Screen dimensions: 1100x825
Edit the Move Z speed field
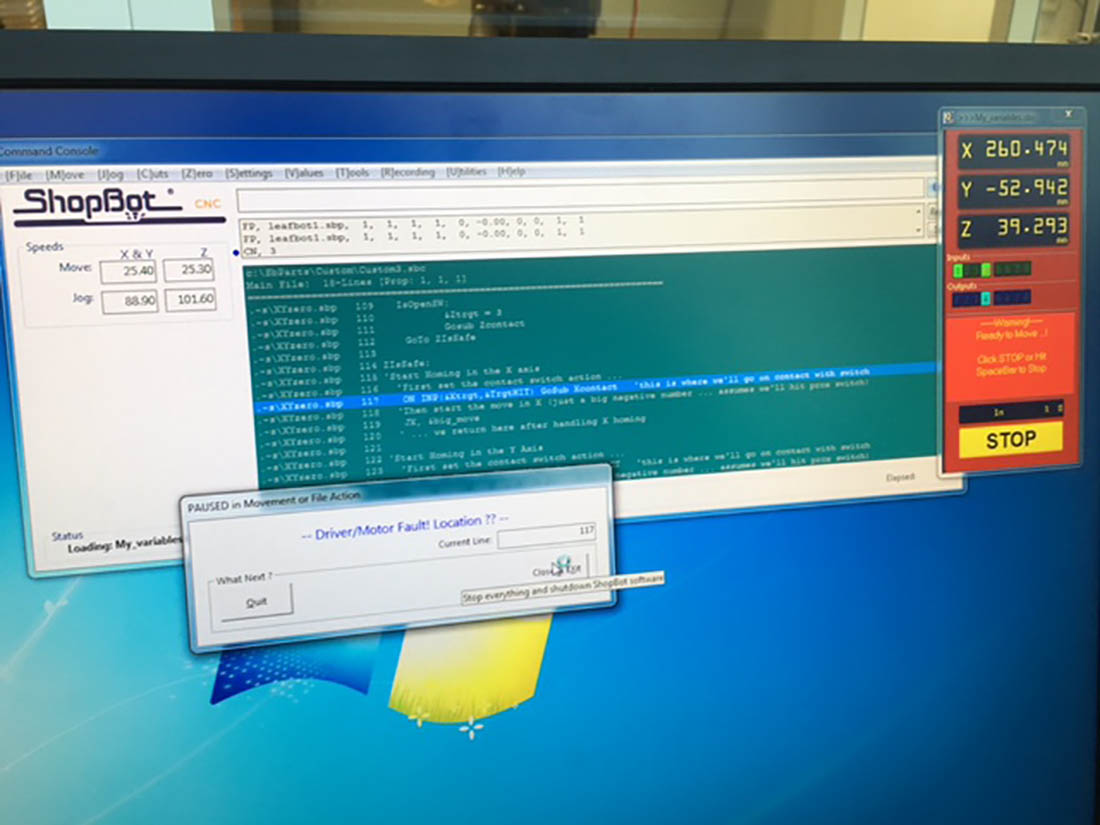pyautogui.click(x=189, y=270)
